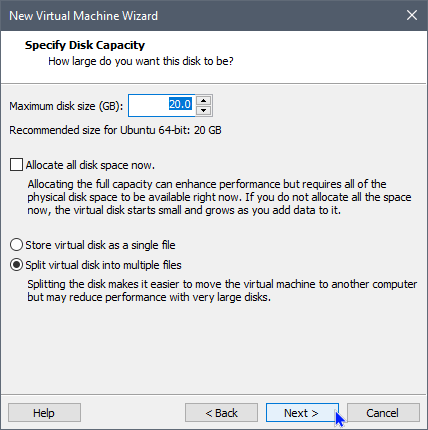Click the Specify Disk Capacity heading
Screen dimensions: 428x430
click(85, 45)
